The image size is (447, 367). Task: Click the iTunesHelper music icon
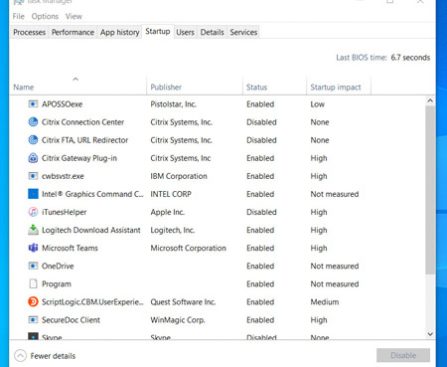[33, 212]
